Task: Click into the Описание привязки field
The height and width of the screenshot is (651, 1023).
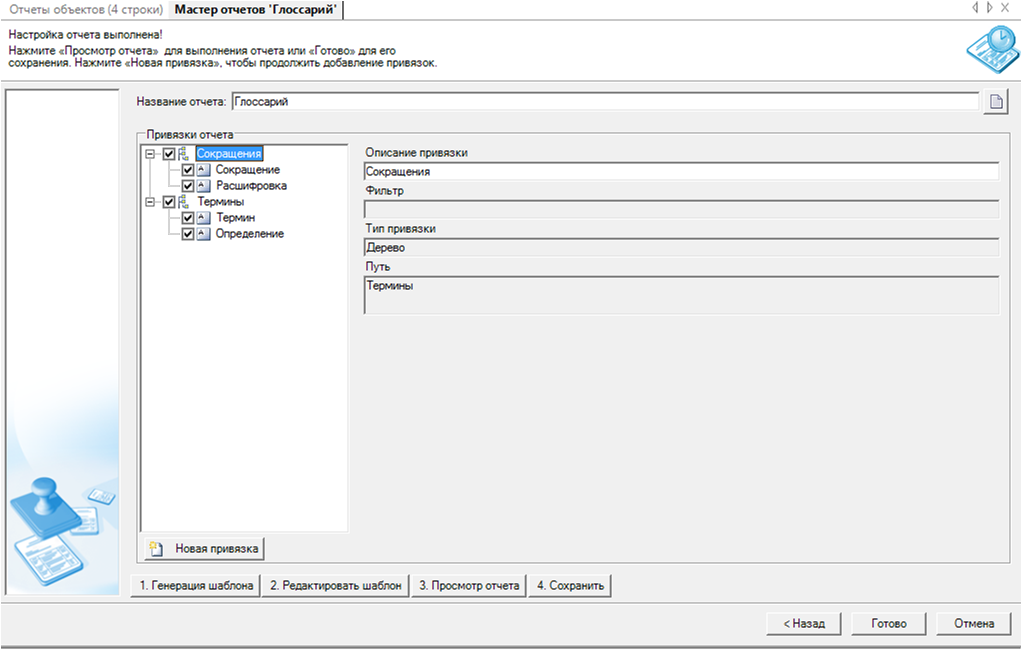Action: tap(680, 172)
